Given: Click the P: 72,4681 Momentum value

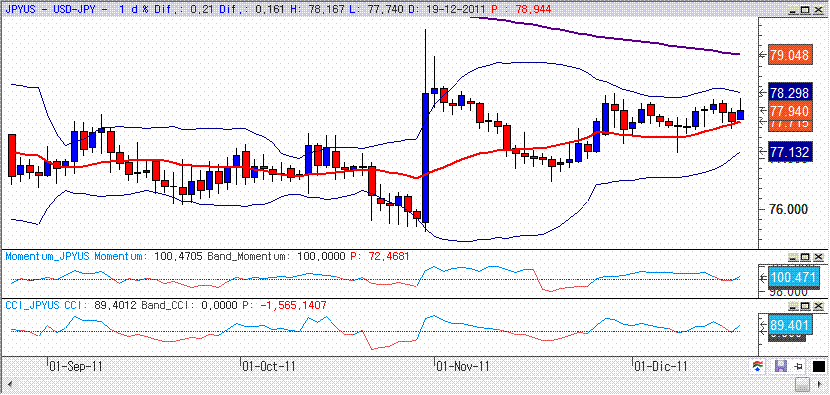Looking at the screenshot, I should (x=380, y=256).
